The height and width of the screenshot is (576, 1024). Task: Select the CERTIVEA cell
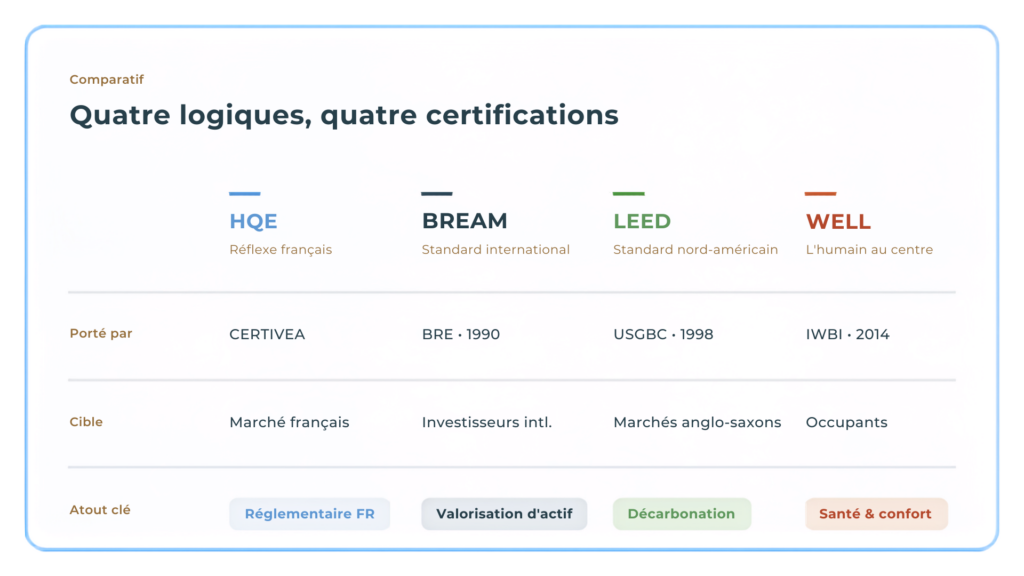point(267,334)
